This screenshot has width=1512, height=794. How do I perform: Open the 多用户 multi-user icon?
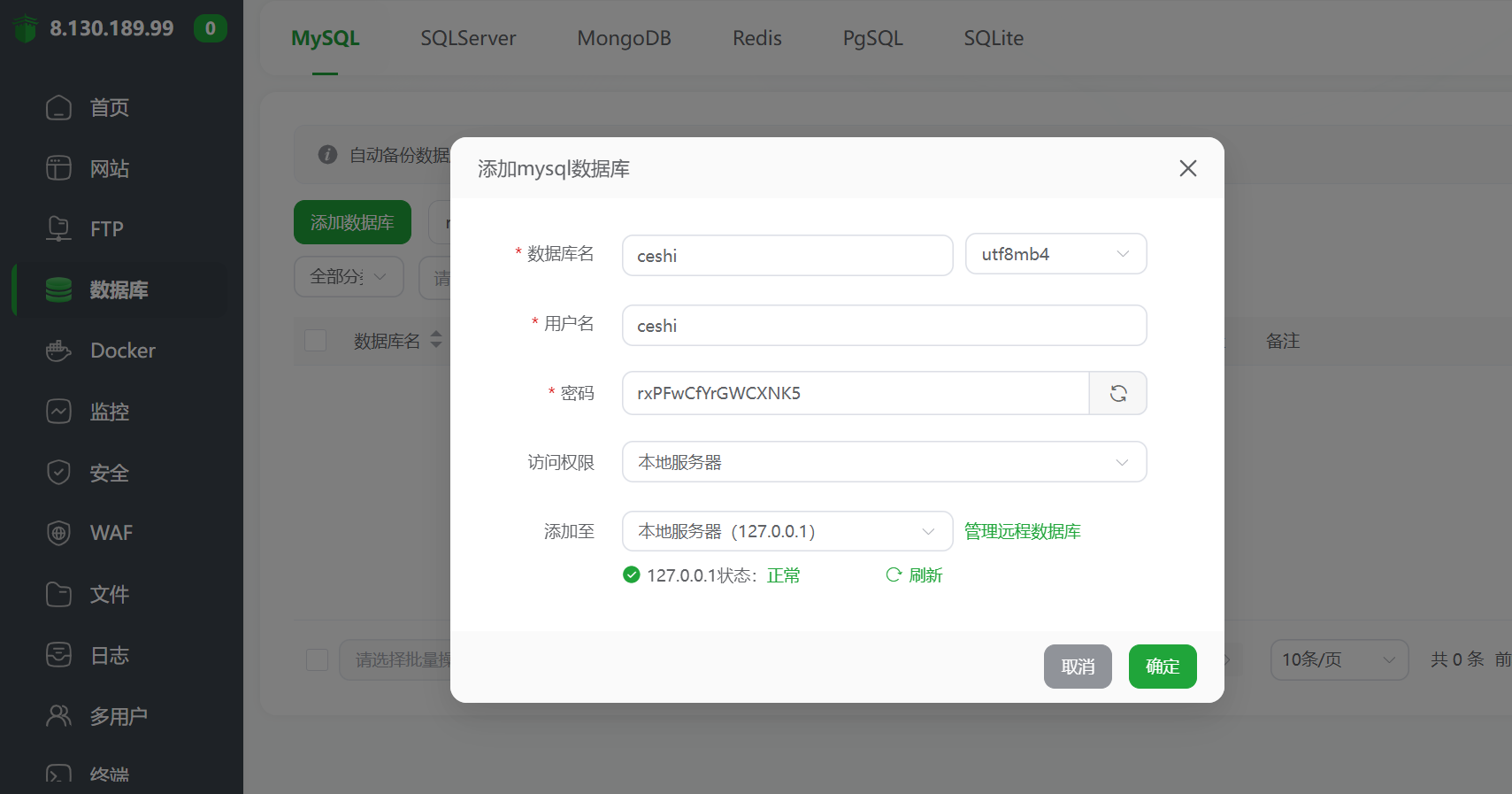pyautogui.click(x=58, y=715)
